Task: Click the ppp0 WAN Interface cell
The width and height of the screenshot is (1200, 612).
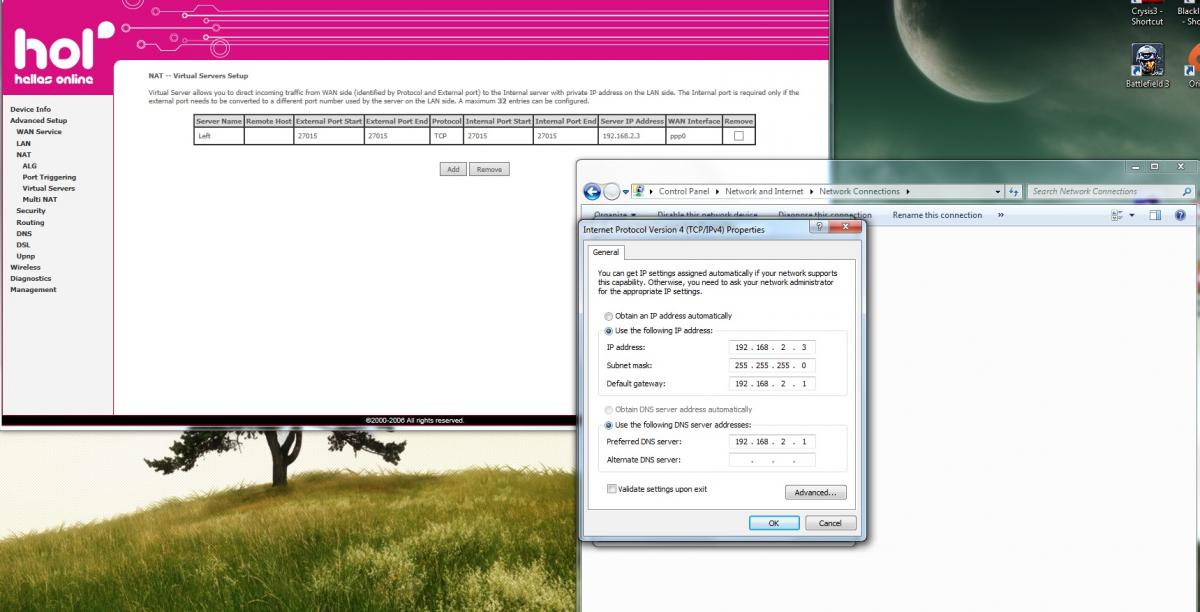Action: [694, 136]
